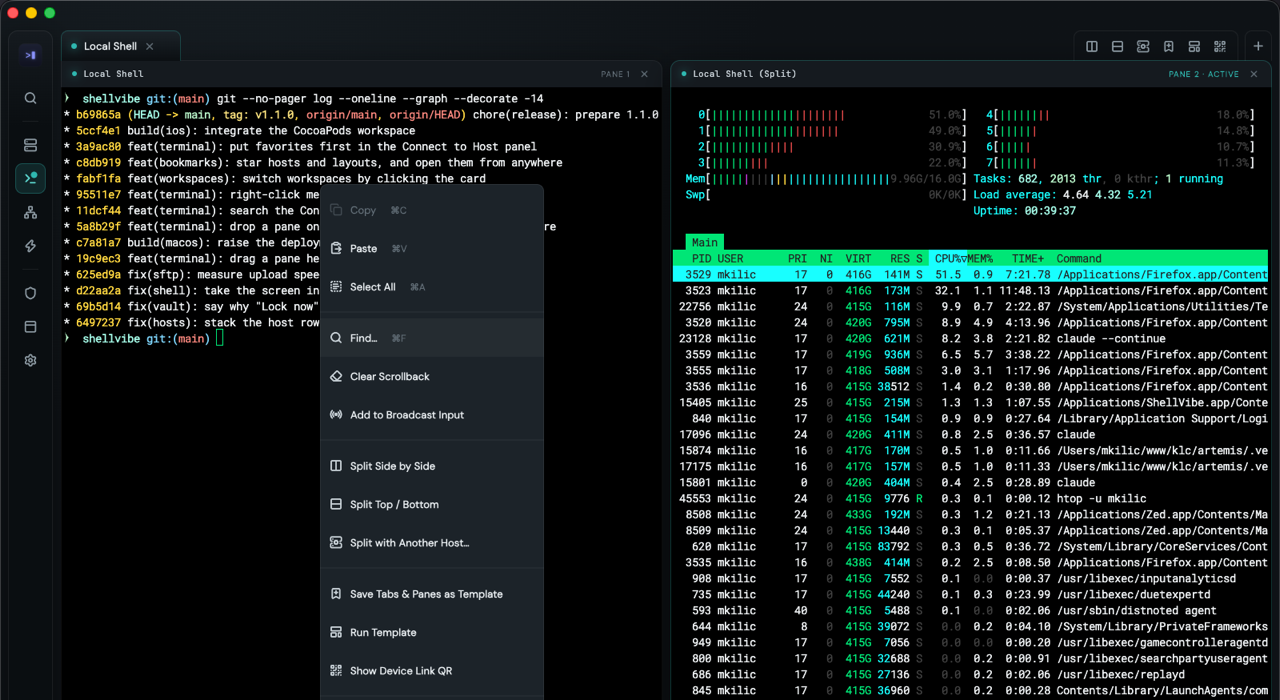Open settings via the sidebar gear icon
This screenshot has width=1280, height=700.
(x=30, y=360)
